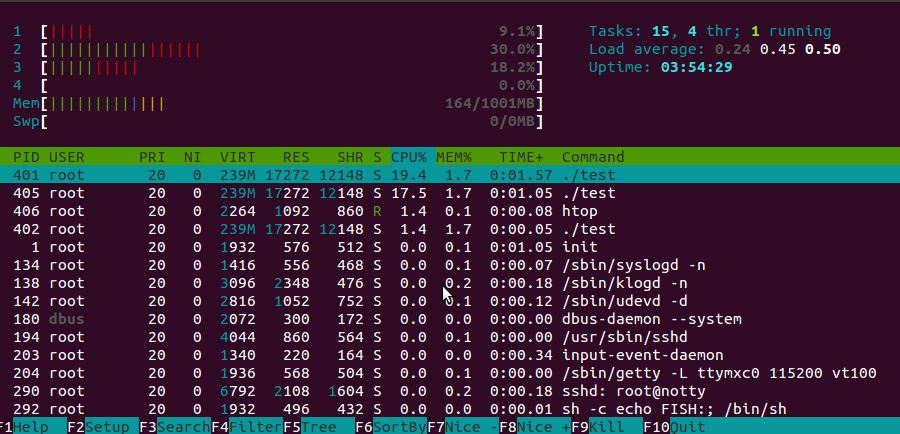This screenshot has width=900, height=434.
Task: Select the dbus-daemon --system process row
Action: 450,319
